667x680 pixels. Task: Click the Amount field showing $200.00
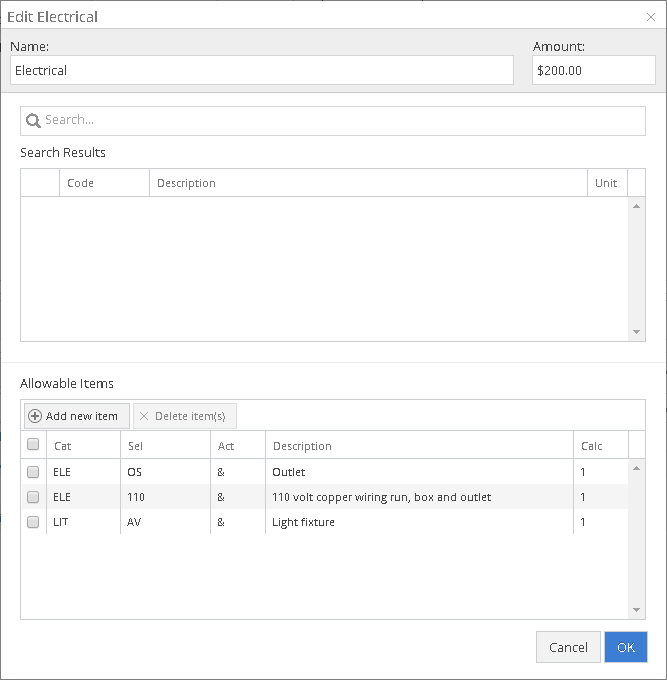pyautogui.click(x=593, y=71)
